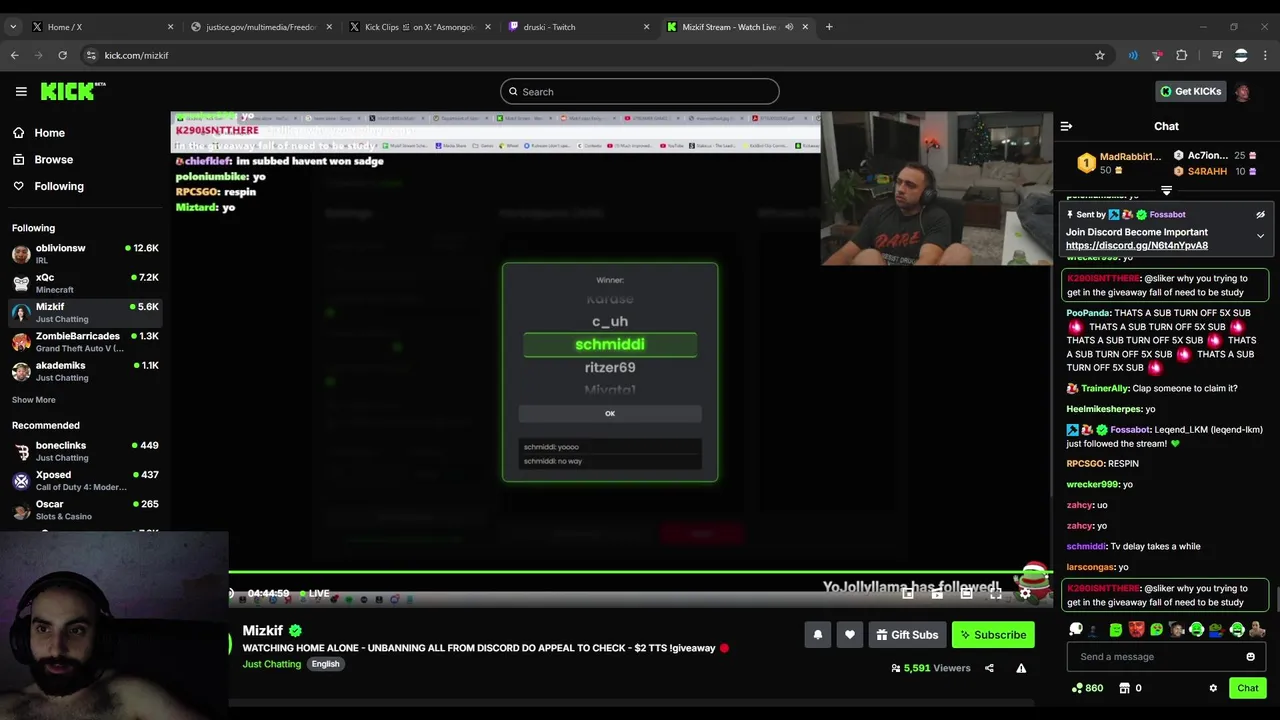This screenshot has width=1280, height=720.
Task: Click the 5,591 Viewers count
Action: click(930, 668)
